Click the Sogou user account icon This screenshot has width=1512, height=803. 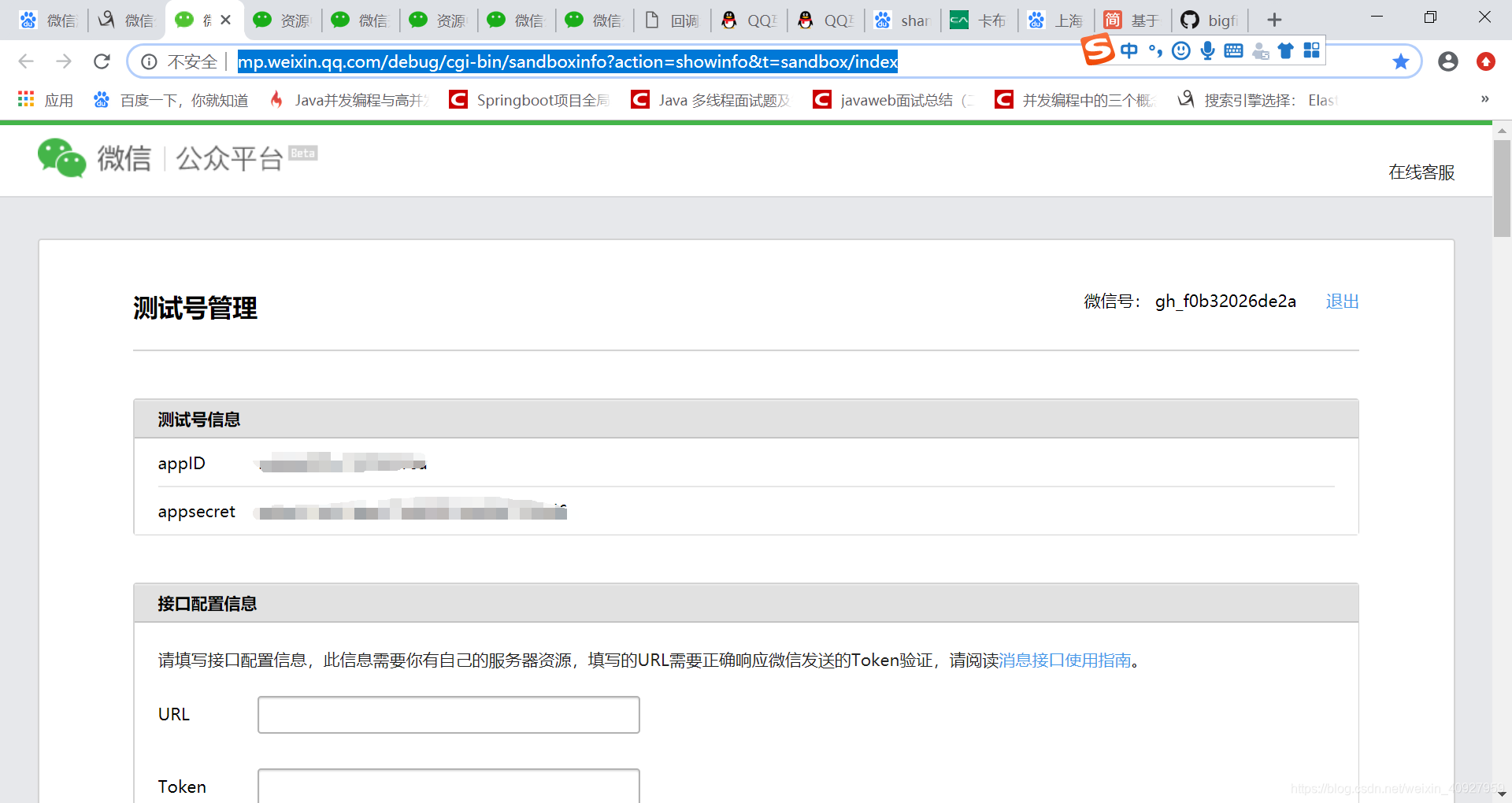(1260, 51)
